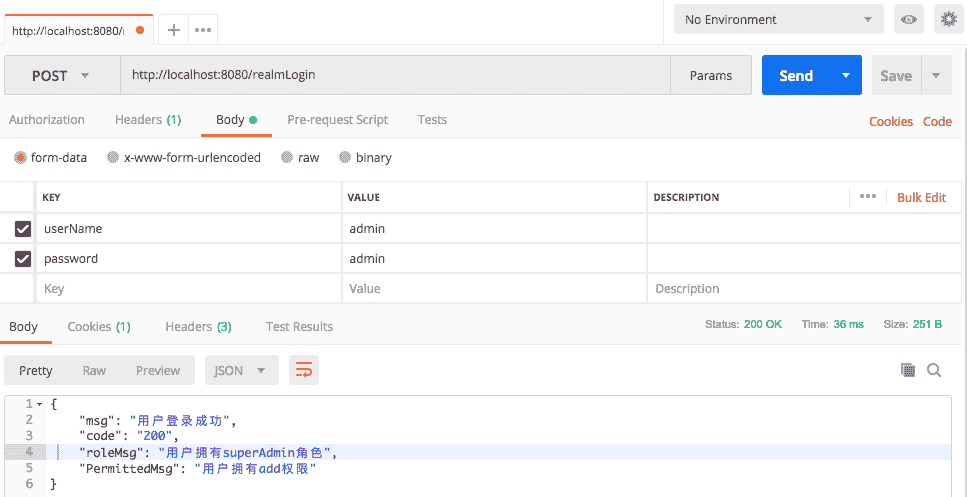Screen dimensions: 967x497
Task: Click the request URL input field
Action: pyautogui.click(x=395, y=75)
